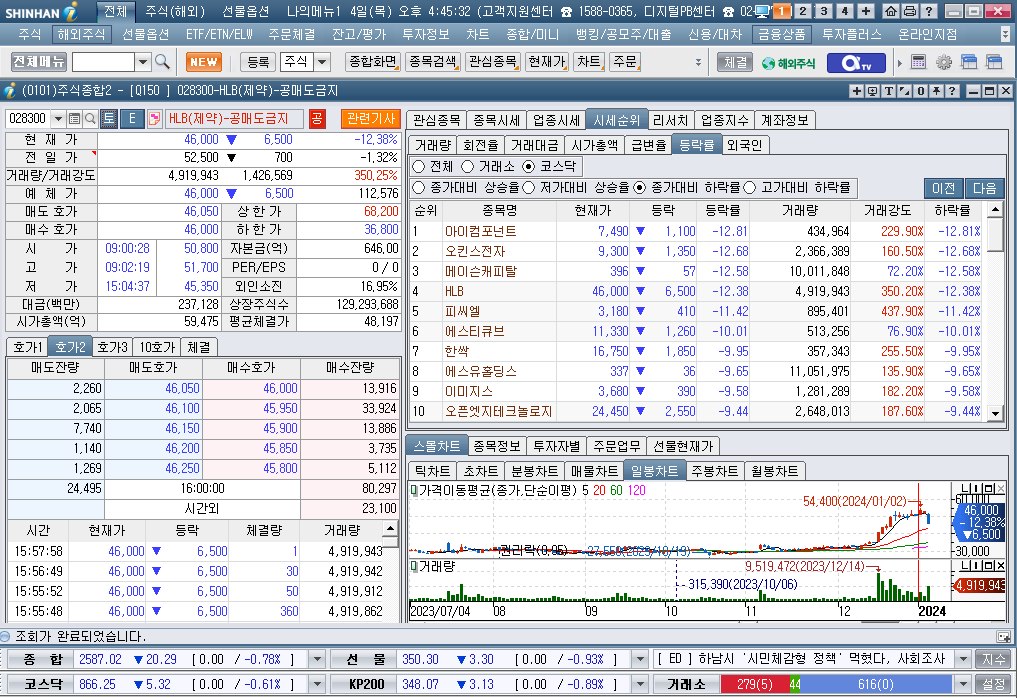This screenshot has height=698, width=1017.
Task: Click the 이전 page button
Action: tap(944, 188)
